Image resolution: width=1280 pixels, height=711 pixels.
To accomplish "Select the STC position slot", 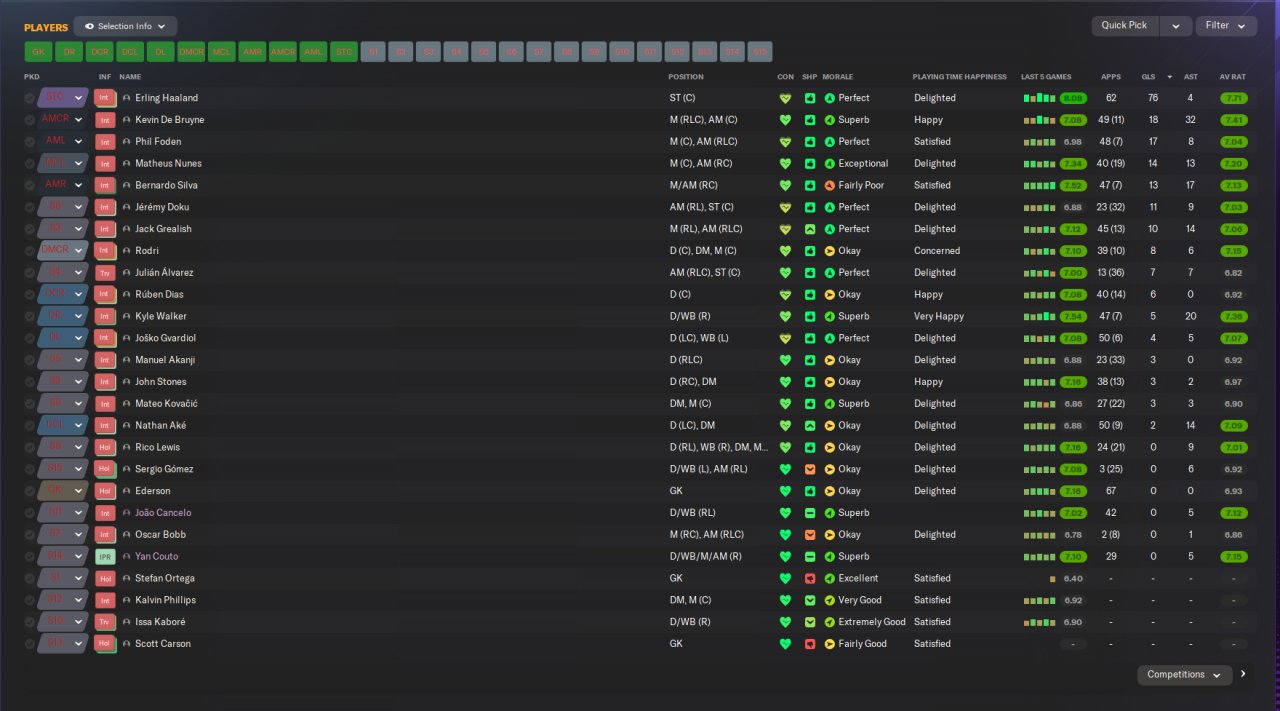I will (344, 52).
